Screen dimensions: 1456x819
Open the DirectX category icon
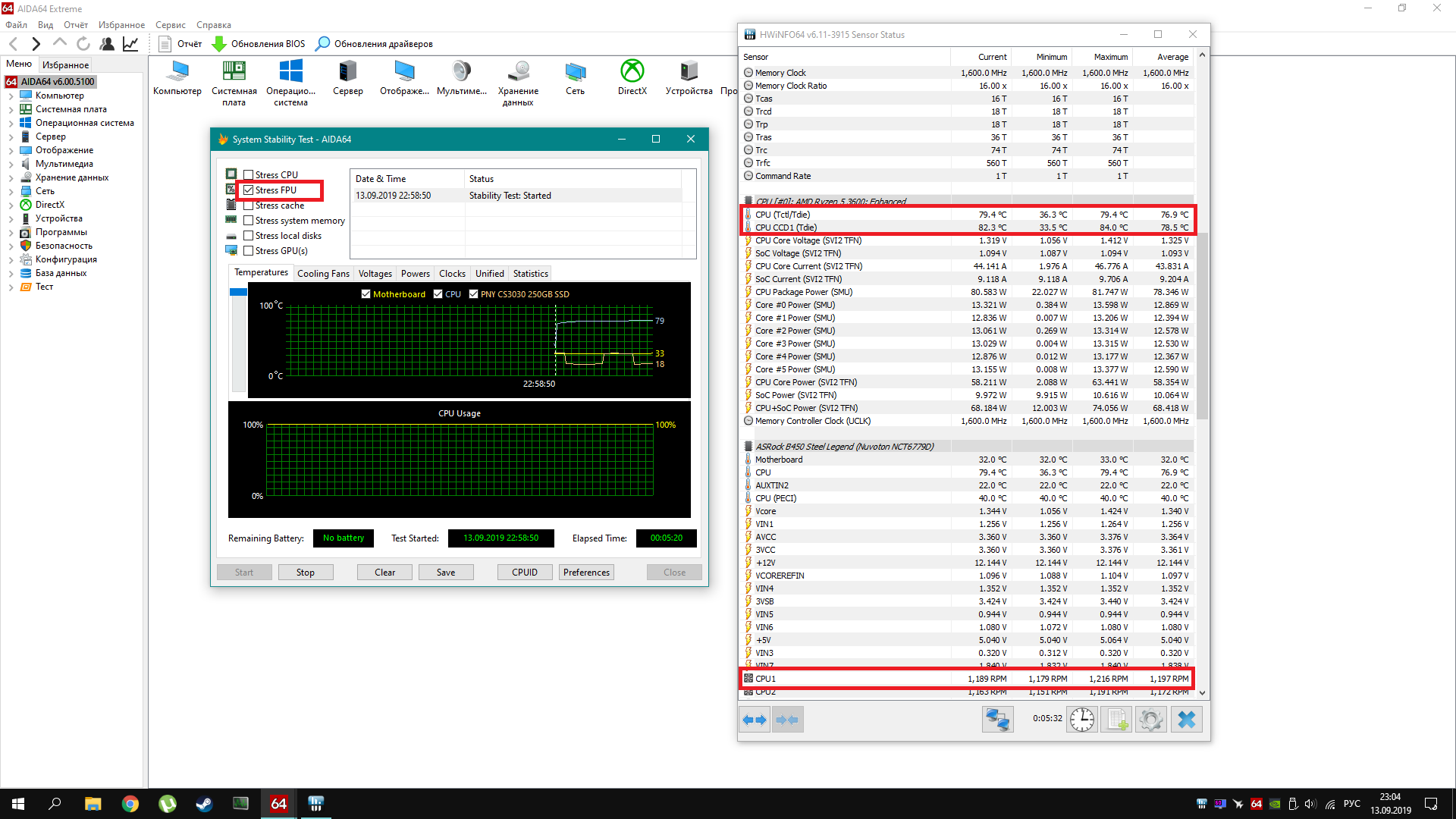pos(632,72)
